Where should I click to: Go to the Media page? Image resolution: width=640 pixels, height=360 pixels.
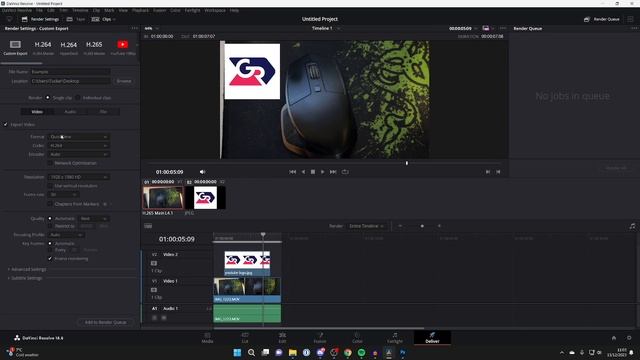207,338
